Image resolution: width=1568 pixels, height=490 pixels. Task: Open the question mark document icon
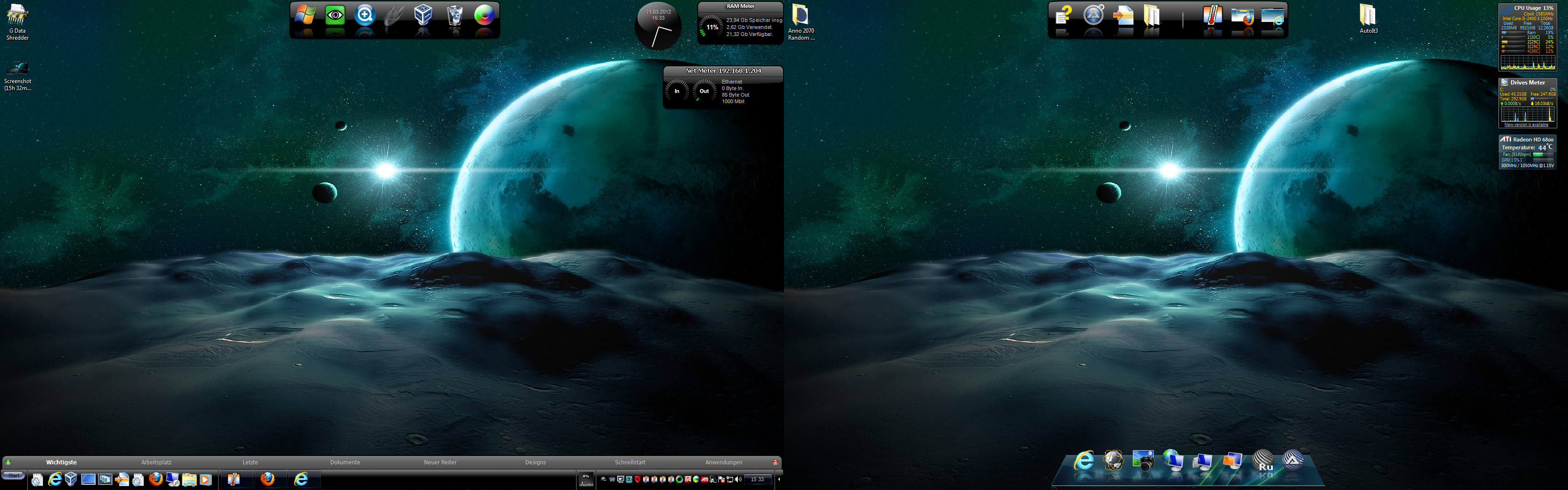(1063, 16)
